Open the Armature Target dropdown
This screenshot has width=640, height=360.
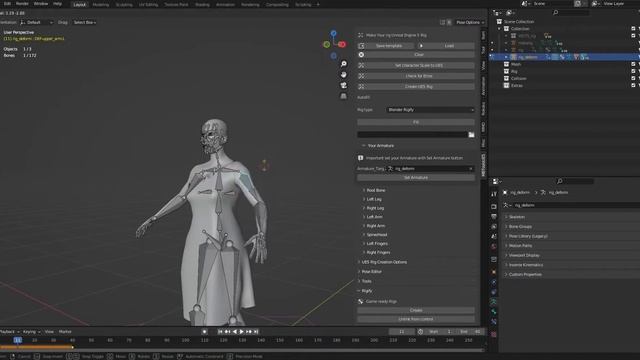tap(430, 169)
